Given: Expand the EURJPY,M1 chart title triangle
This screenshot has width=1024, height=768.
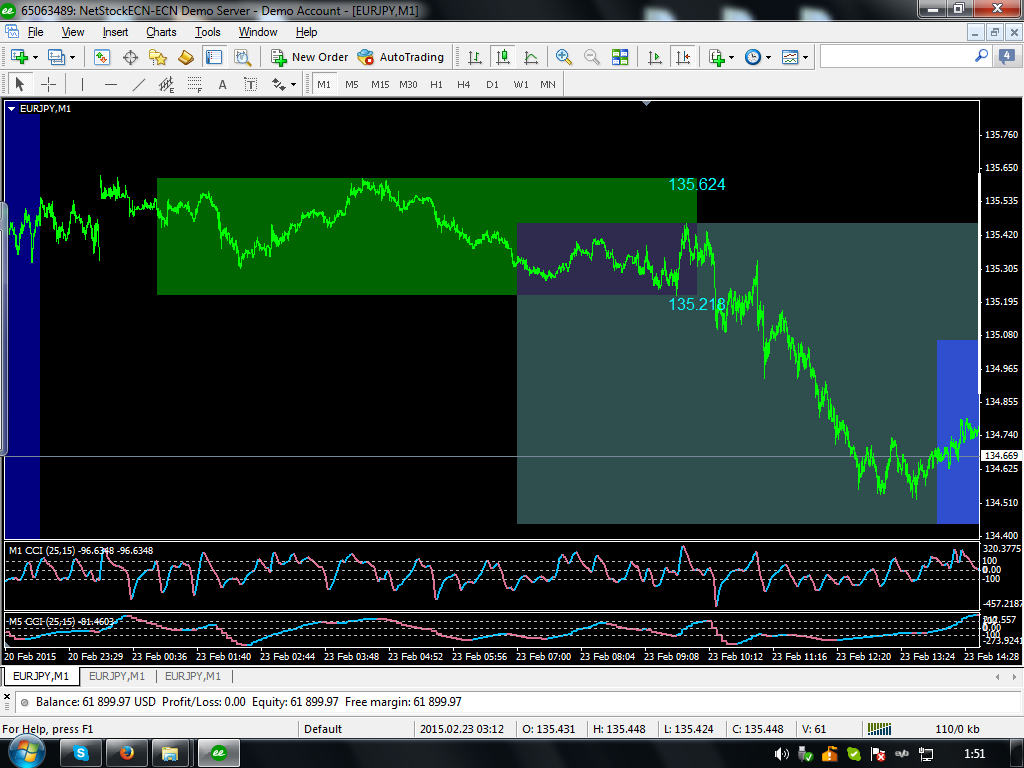Looking at the screenshot, I should (x=11, y=109).
